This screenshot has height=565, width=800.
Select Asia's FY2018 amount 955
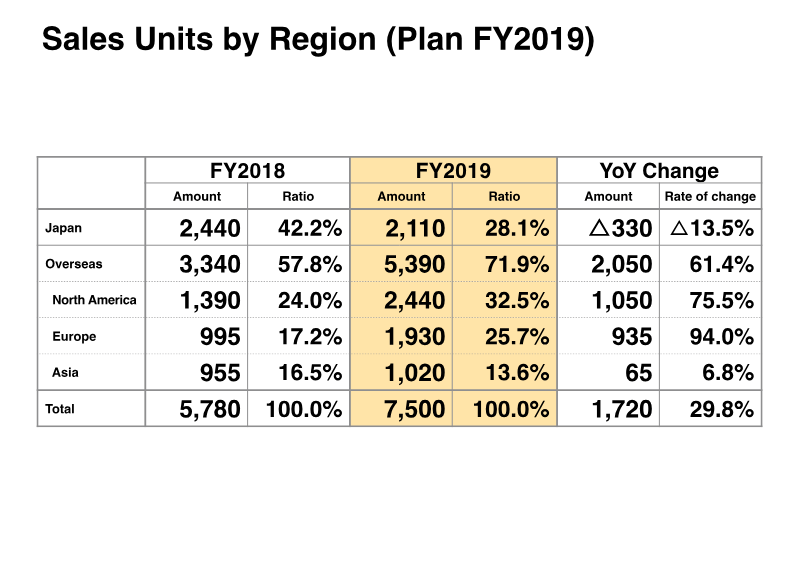point(220,373)
